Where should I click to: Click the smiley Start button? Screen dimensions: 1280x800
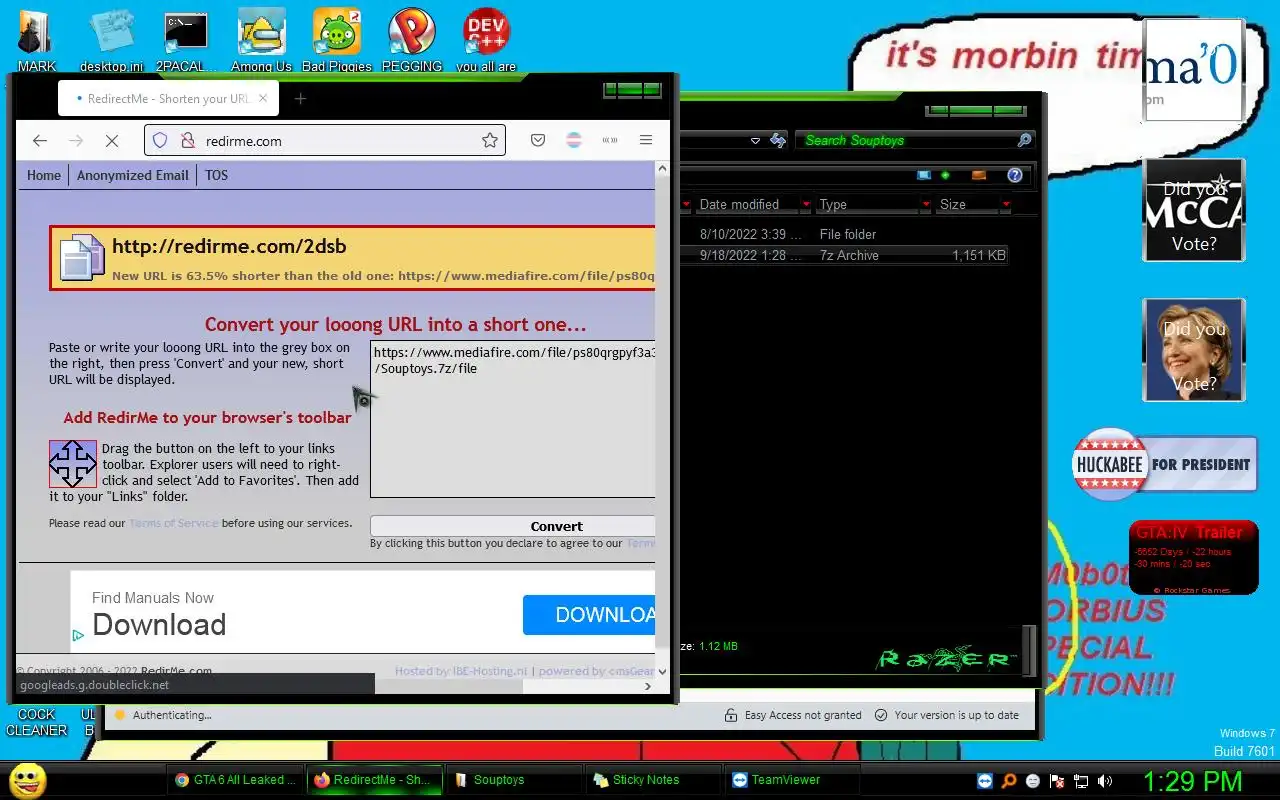coord(28,780)
